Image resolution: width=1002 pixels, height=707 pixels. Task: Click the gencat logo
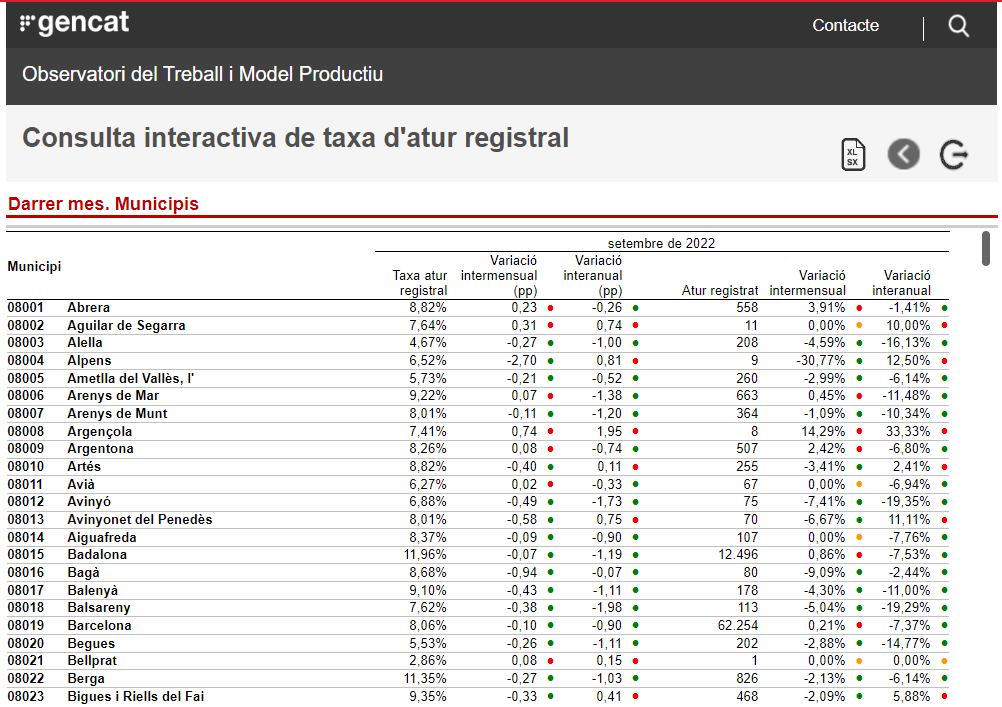pyautogui.click(x=75, y=24)
